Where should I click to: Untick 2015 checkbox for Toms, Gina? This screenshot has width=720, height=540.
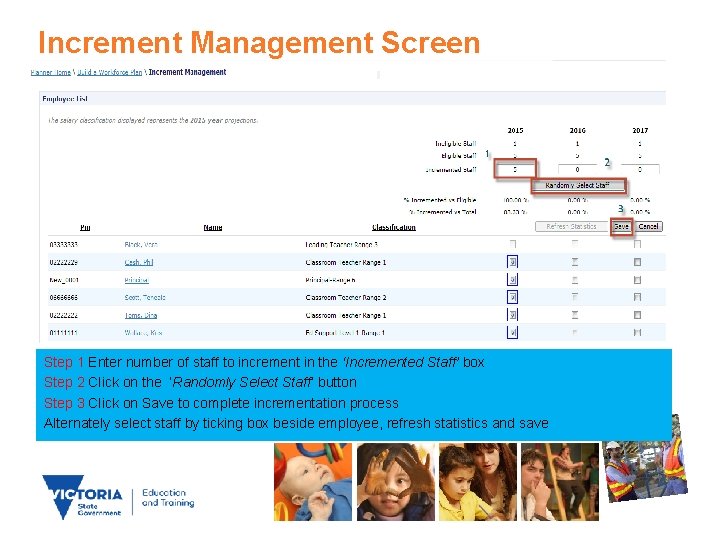pos(512,315)
